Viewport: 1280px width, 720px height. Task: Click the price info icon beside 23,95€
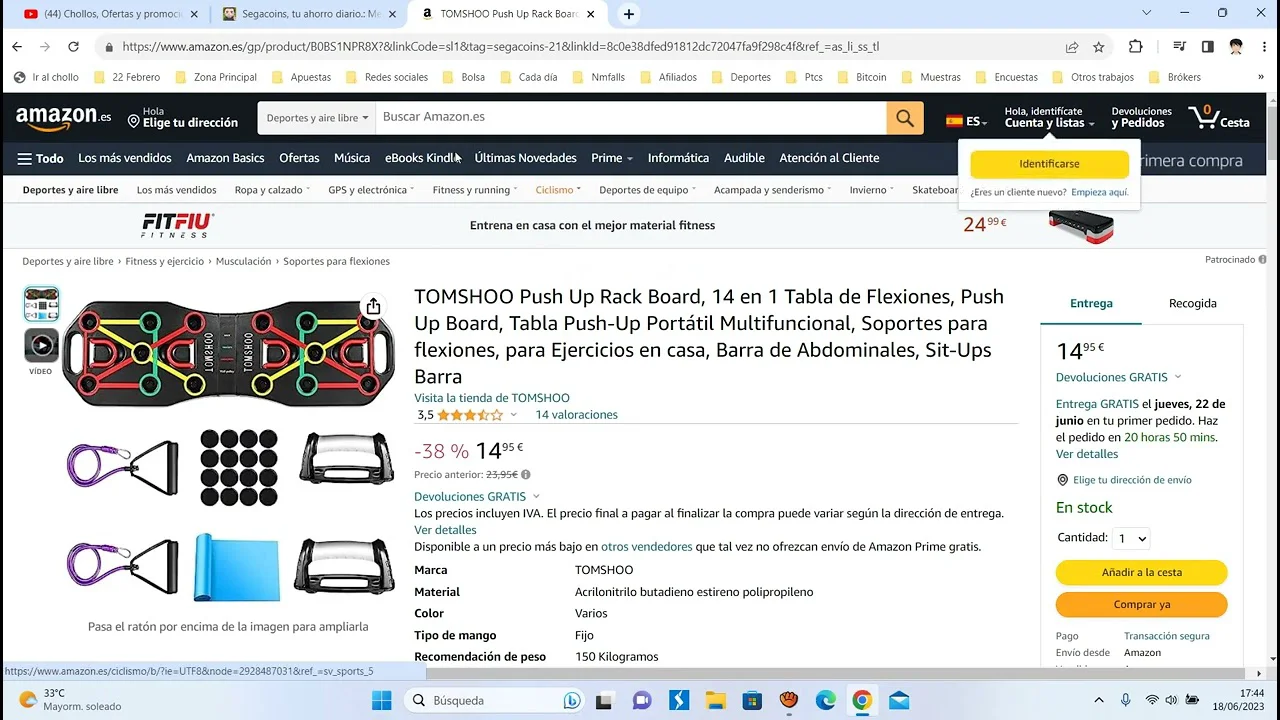(526, 475)
